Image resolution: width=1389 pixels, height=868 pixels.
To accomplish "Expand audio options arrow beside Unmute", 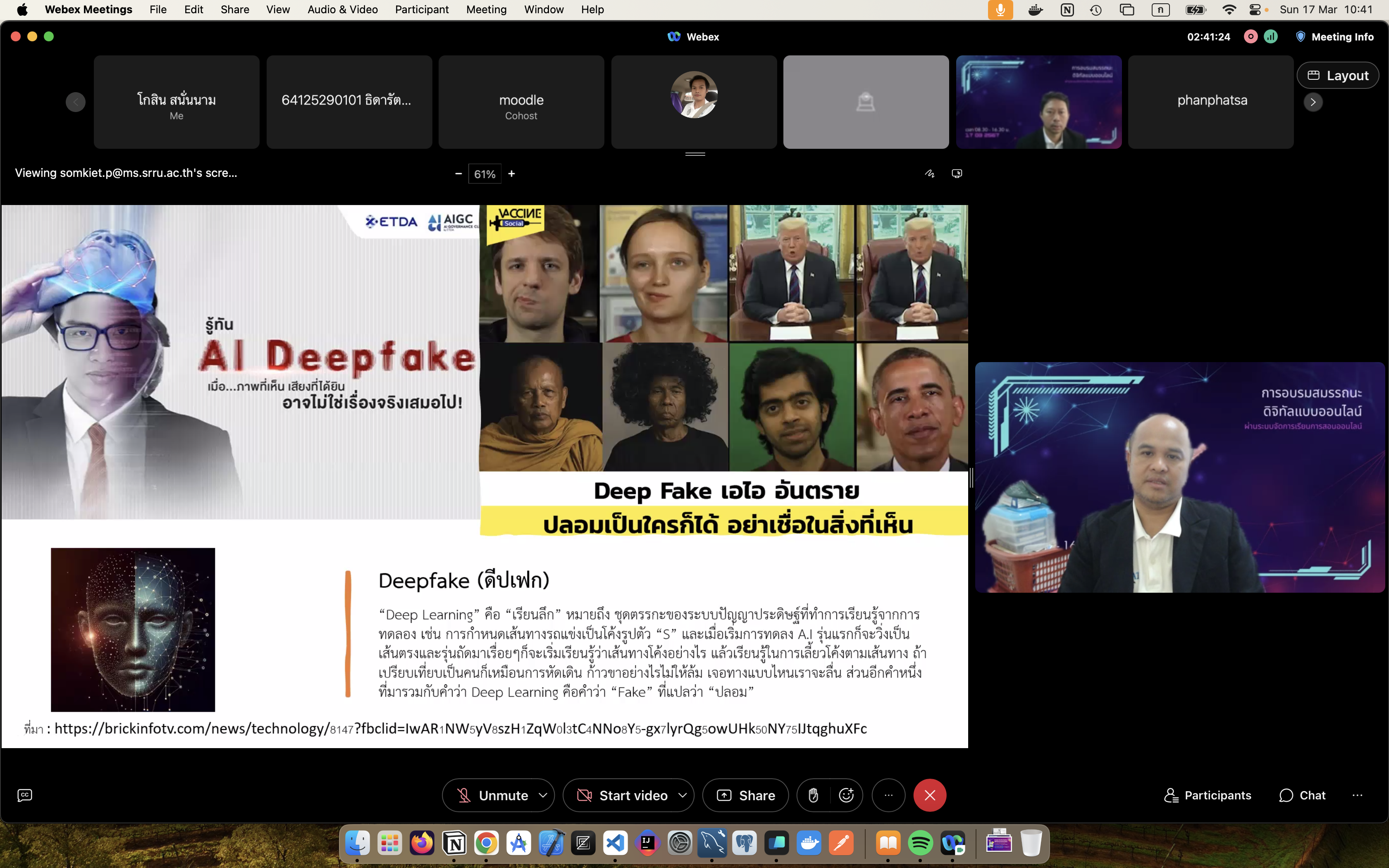I will (x=543, y=795).
